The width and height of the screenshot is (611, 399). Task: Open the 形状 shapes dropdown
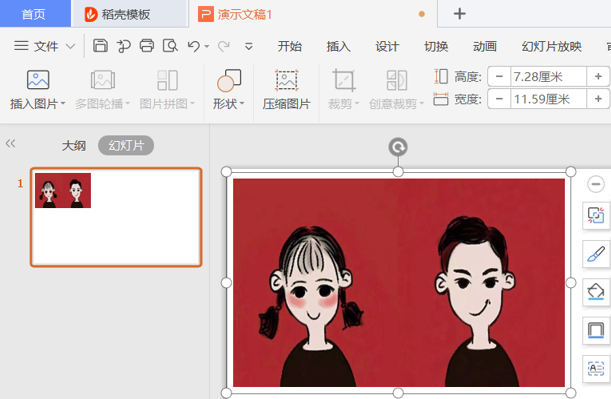[242, 104]
